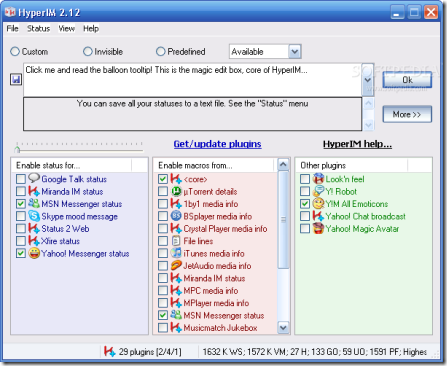Open the Status menu
Viewport: 447px width, 366px height.
[38, 29]
